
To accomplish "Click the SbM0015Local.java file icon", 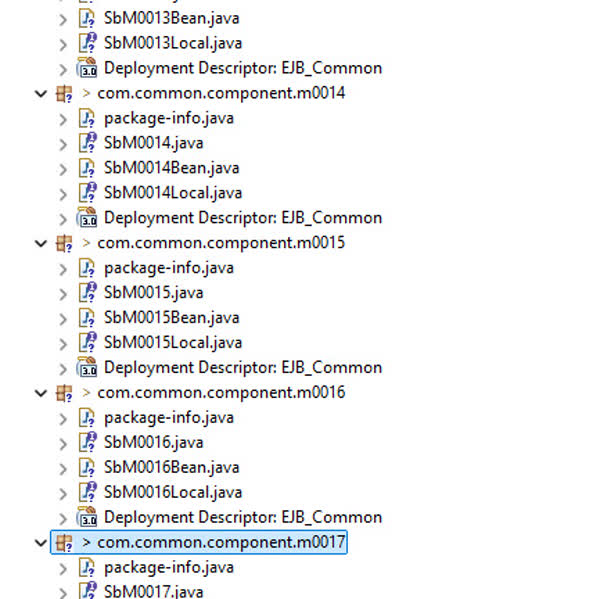I will pos(87,343).
